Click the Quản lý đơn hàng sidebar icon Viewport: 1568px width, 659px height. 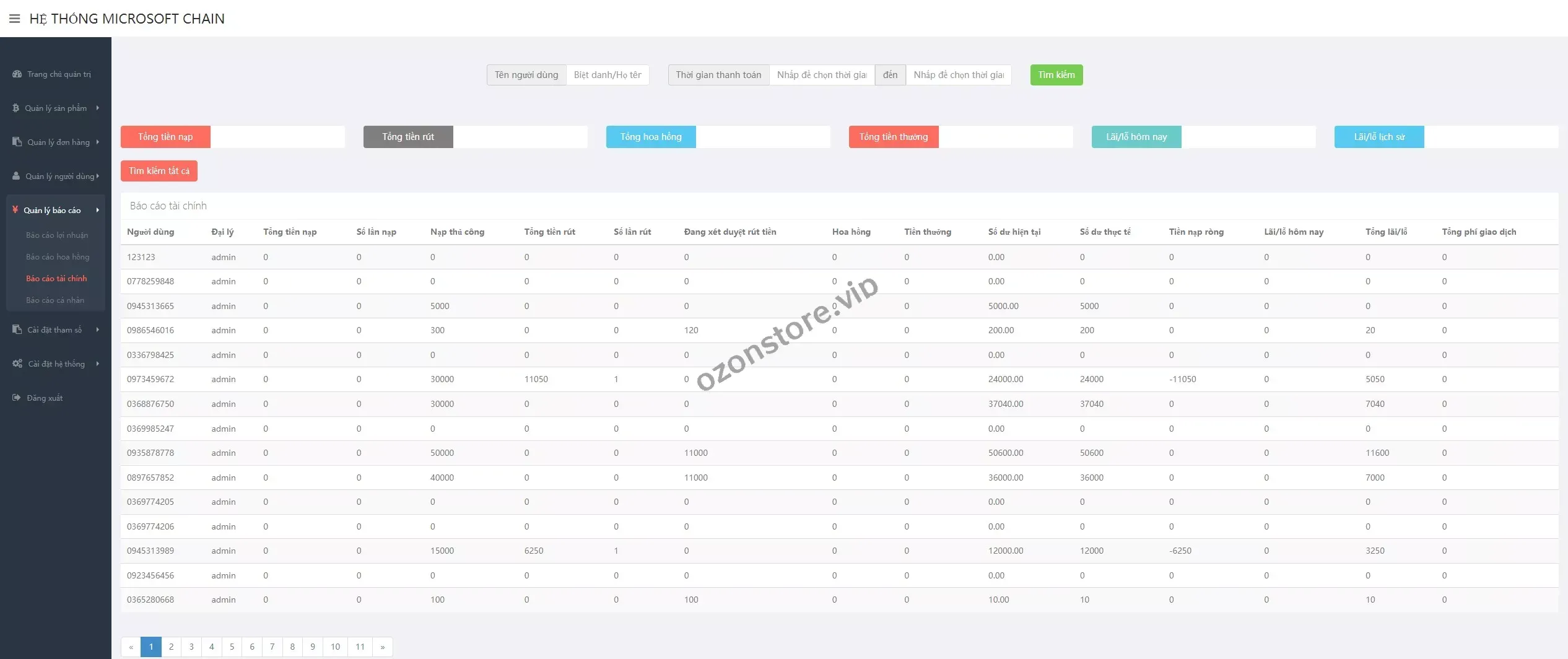click(x=17, y=142)
